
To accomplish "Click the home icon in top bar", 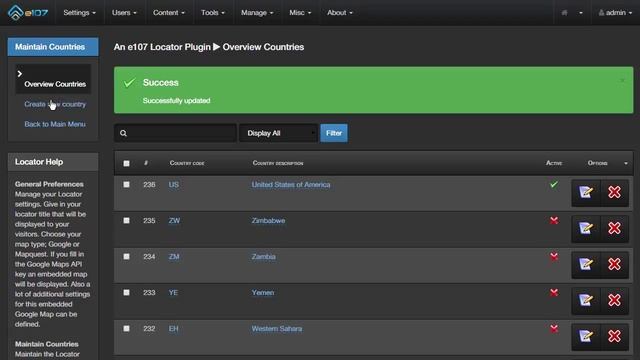I will click(564, 13).
